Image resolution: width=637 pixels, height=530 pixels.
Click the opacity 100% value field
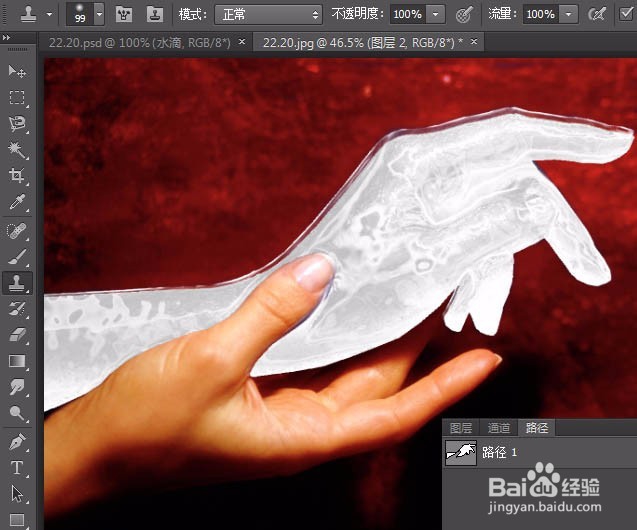point(408,15)
